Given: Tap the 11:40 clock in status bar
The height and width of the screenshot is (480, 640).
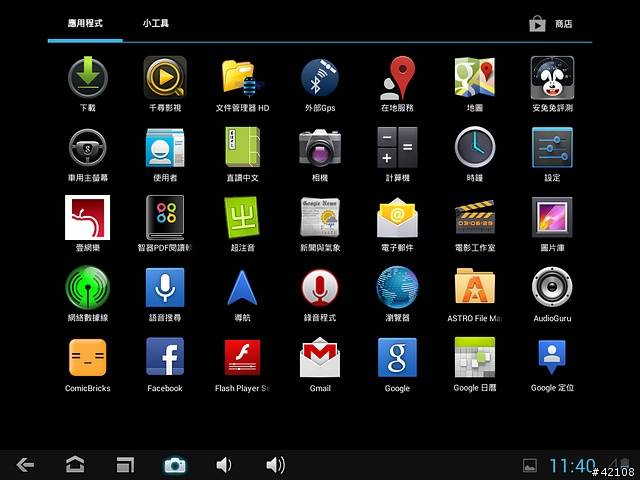Looking at the screenshot, I should pos(572,466).
